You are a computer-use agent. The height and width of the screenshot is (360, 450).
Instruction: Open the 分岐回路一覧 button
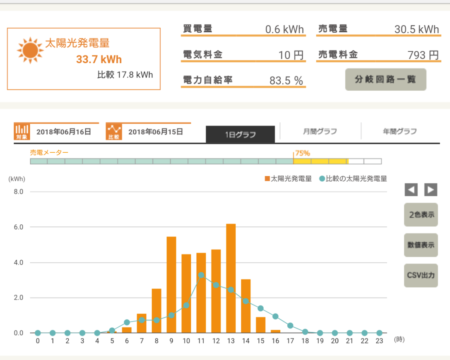coord(386,79)
